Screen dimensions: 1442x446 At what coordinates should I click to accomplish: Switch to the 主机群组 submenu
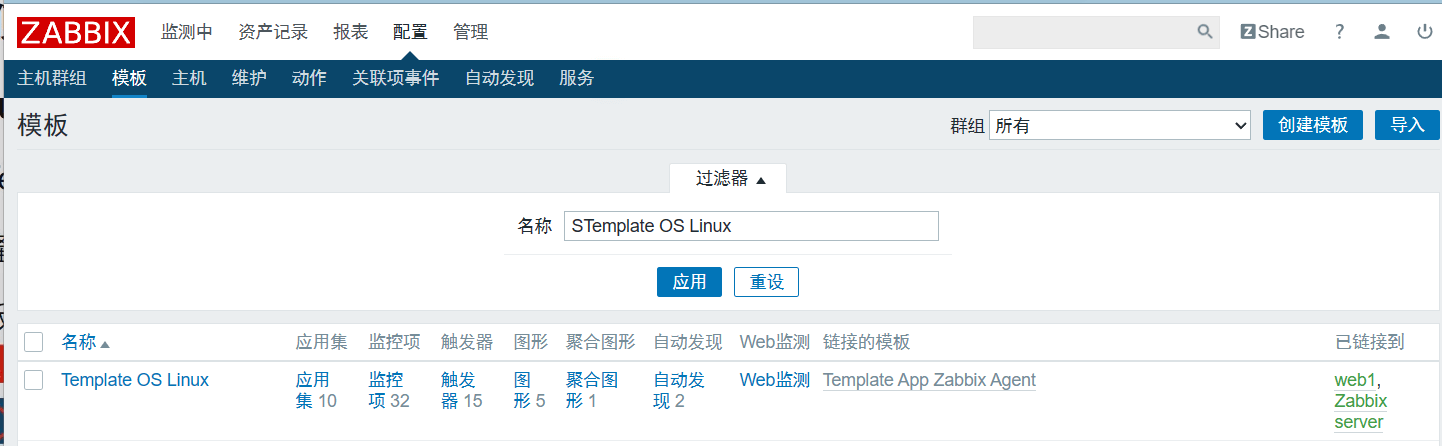[52, 78]
